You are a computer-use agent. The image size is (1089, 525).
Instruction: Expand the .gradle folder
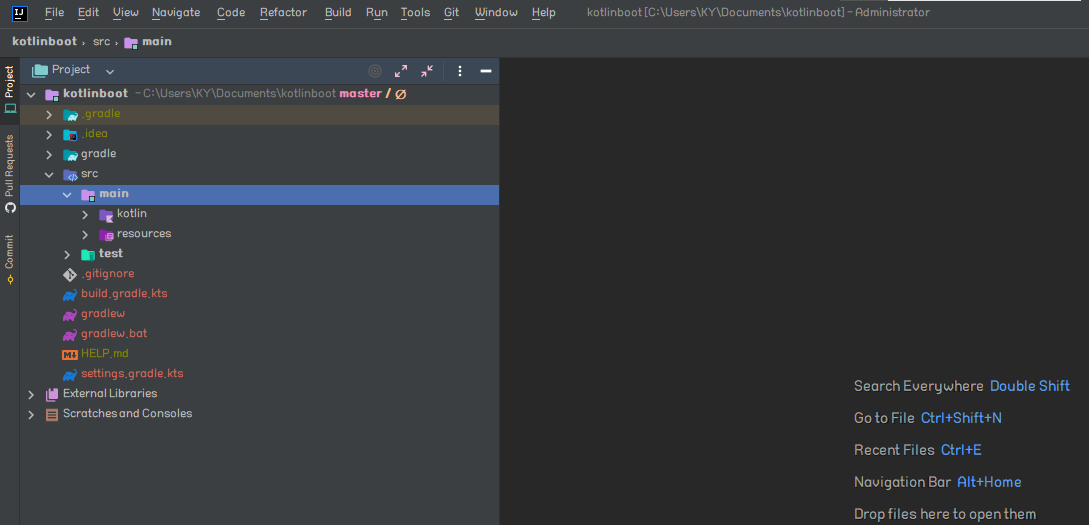[x=49, y=115]
